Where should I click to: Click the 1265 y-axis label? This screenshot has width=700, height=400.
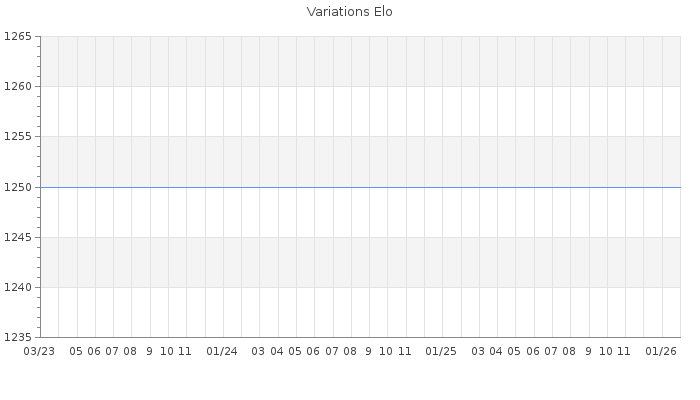point(17,37)
